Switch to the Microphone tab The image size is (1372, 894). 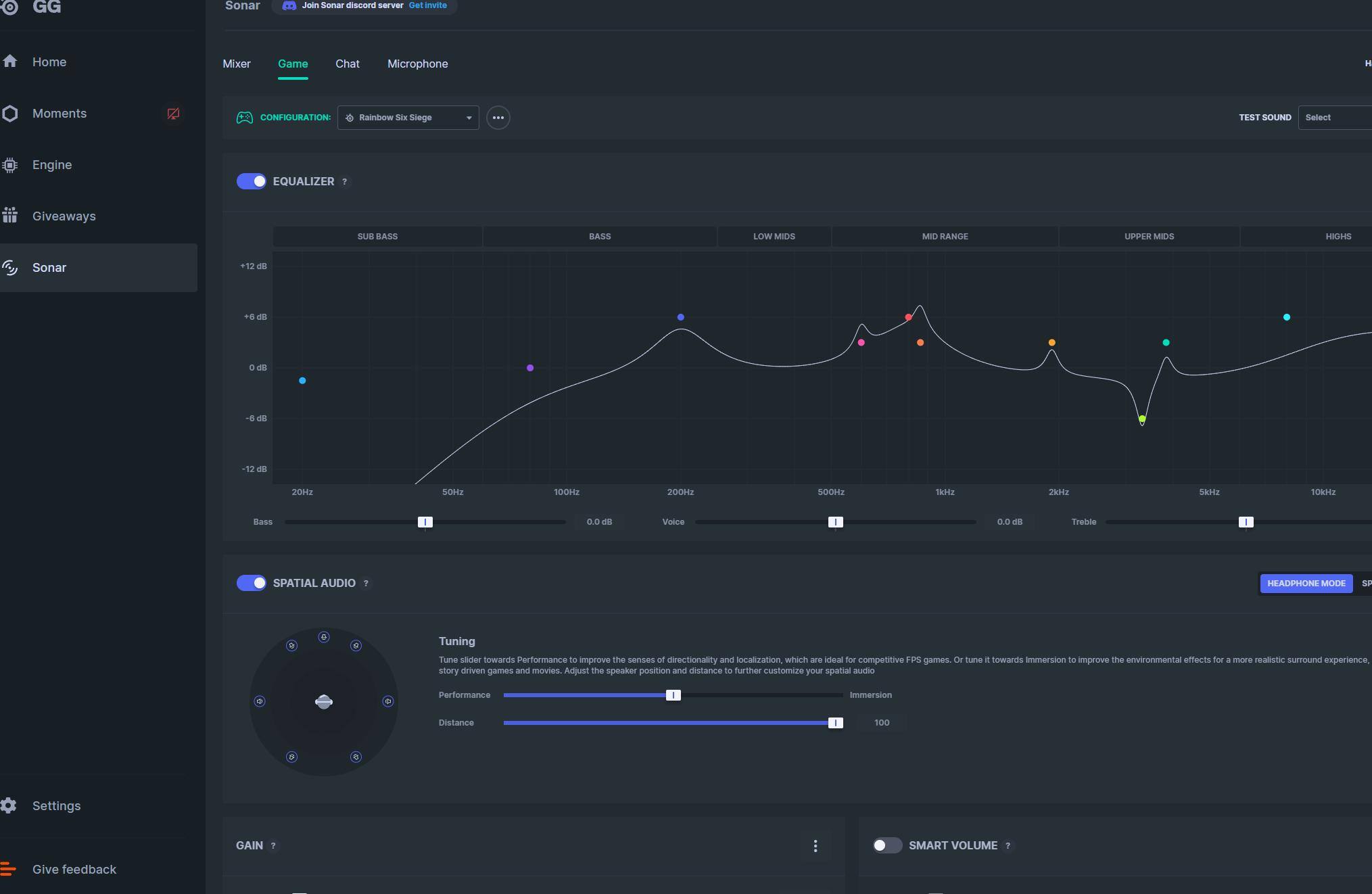(417, 64)
